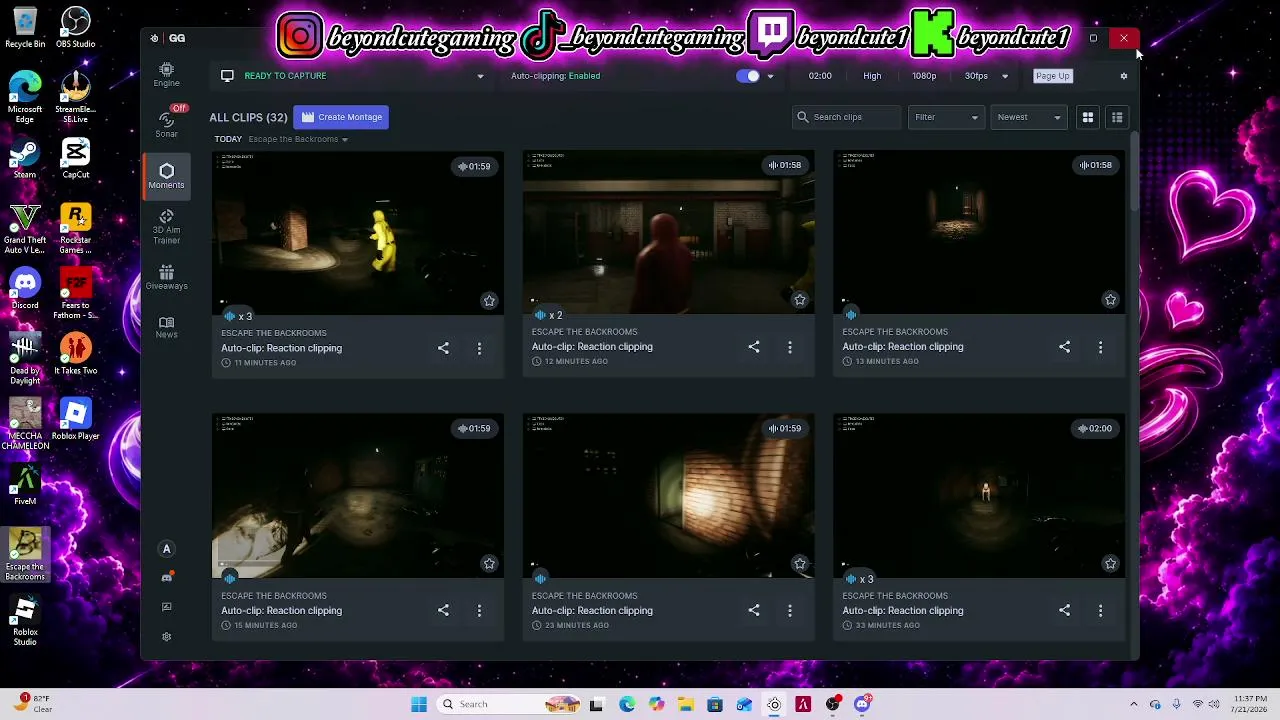Expand the Ready to Capture dropdown arrow
This screenshot has height=720, width=1280.
pyautogui.click(x=480, y=76)
